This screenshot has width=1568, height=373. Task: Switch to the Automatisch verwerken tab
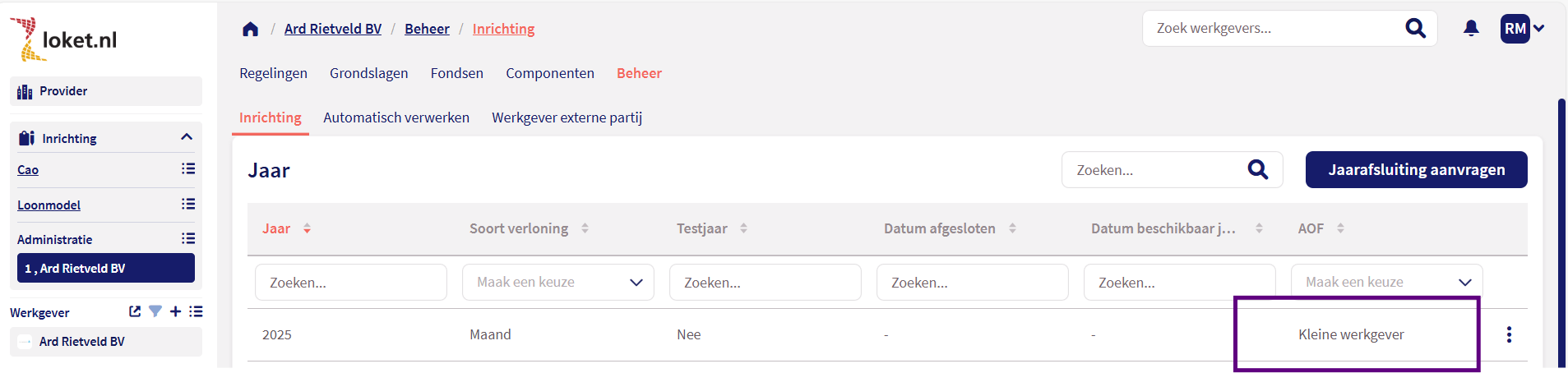coord(396,117)
